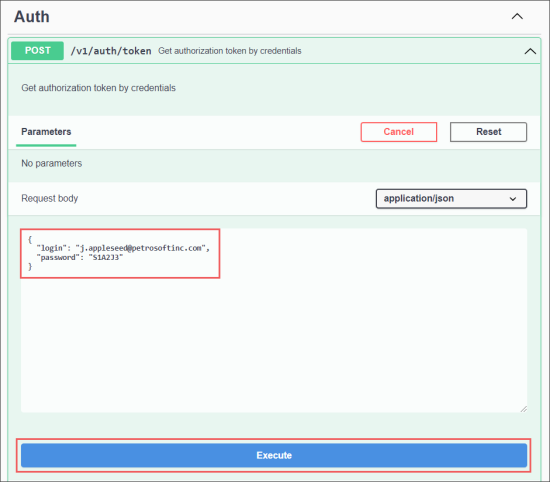Image resolution: width=550 pixels, height=482 pixels.
Task: Click the green POST method badge
Action: [38, 51]
